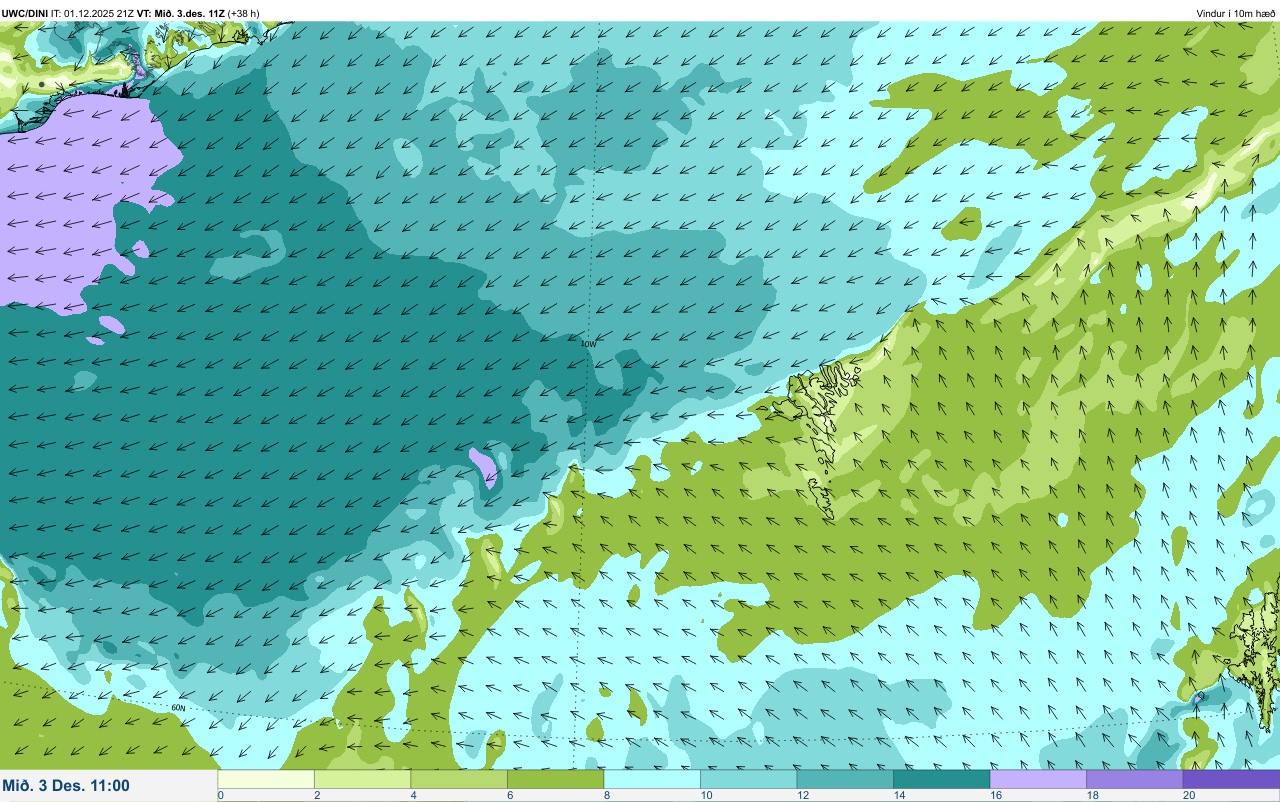Click the 'VT: Mið. 3.des. 11Z' valid time text
This screenshot has width=1280, height=802.
[x=180, y=13]
